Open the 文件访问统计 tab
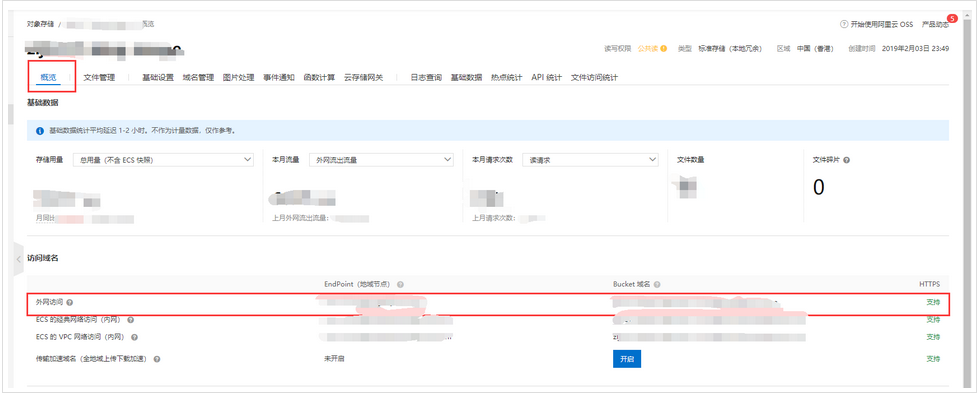977x394 pixels. pos(594,78)
